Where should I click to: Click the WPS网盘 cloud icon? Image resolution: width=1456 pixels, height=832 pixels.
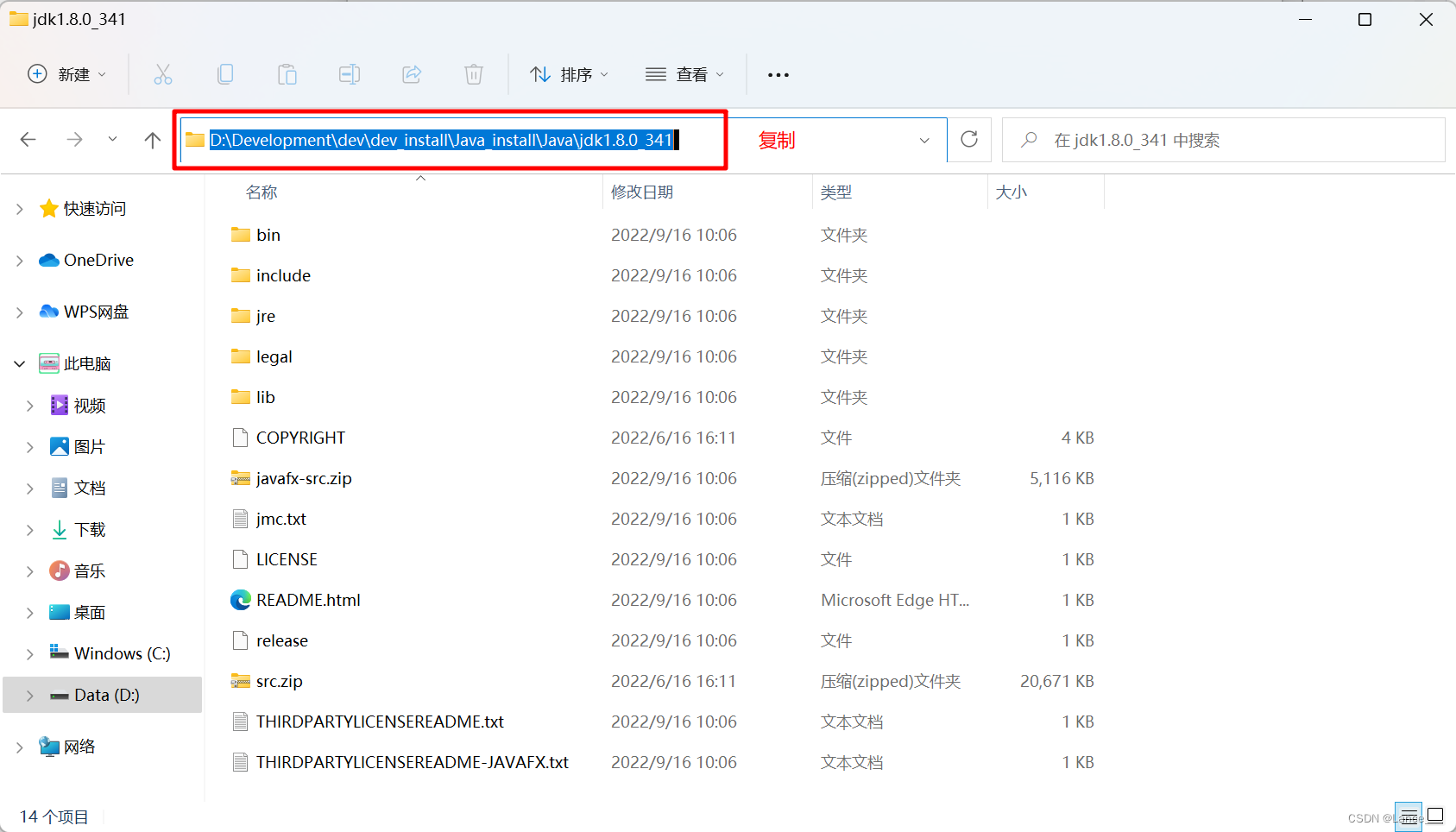(x=49, y=312)
